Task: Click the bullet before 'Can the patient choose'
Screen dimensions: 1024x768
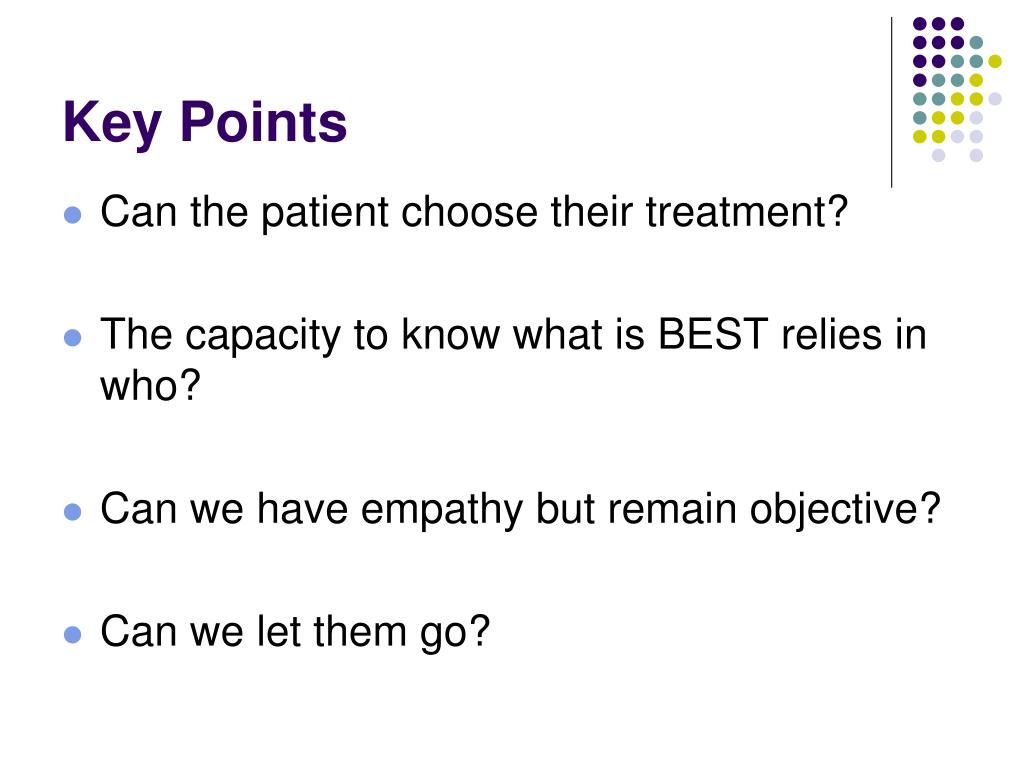Action: tap(72, 215)
